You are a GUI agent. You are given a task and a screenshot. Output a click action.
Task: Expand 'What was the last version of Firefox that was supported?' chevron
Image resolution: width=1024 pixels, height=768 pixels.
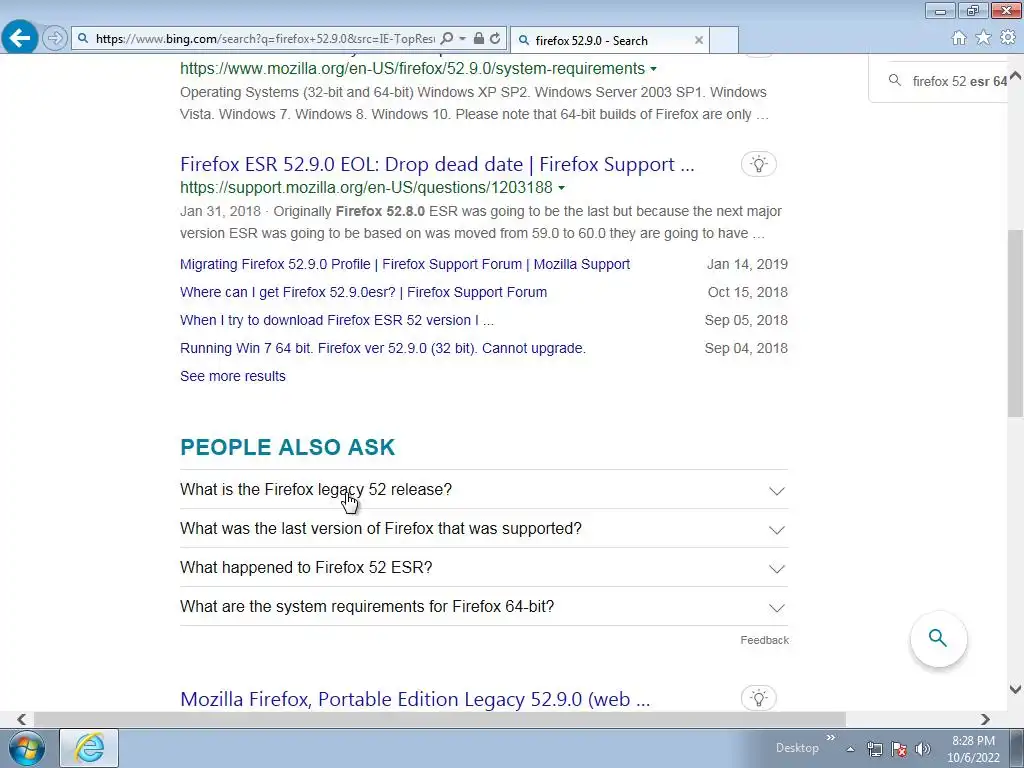point(776,530)
